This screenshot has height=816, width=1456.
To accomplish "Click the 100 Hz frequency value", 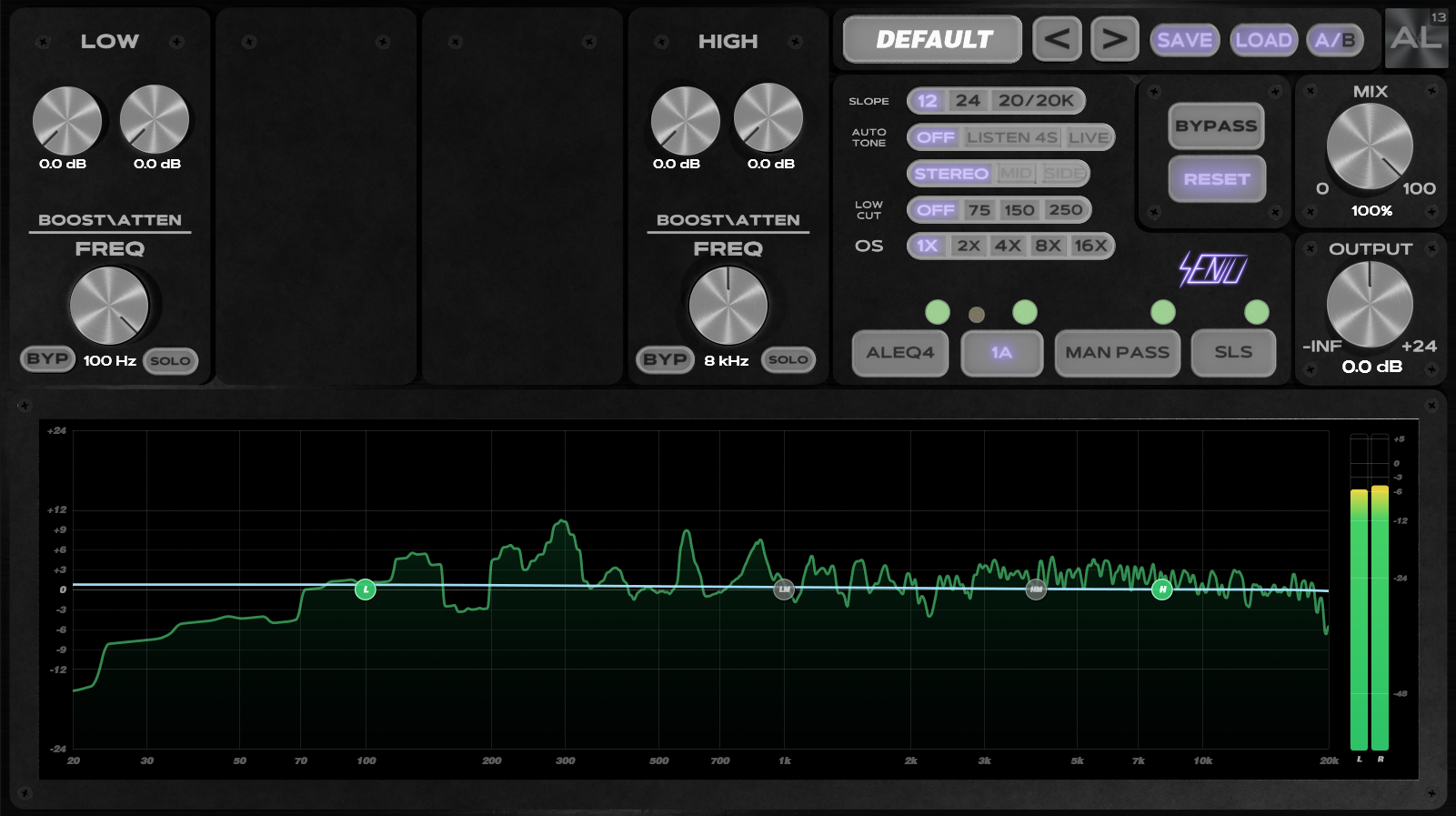I will [x=110, y=361].
